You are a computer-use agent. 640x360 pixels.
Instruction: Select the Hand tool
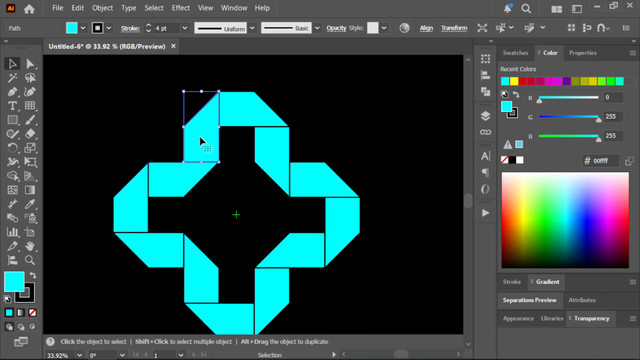(30, 246)
